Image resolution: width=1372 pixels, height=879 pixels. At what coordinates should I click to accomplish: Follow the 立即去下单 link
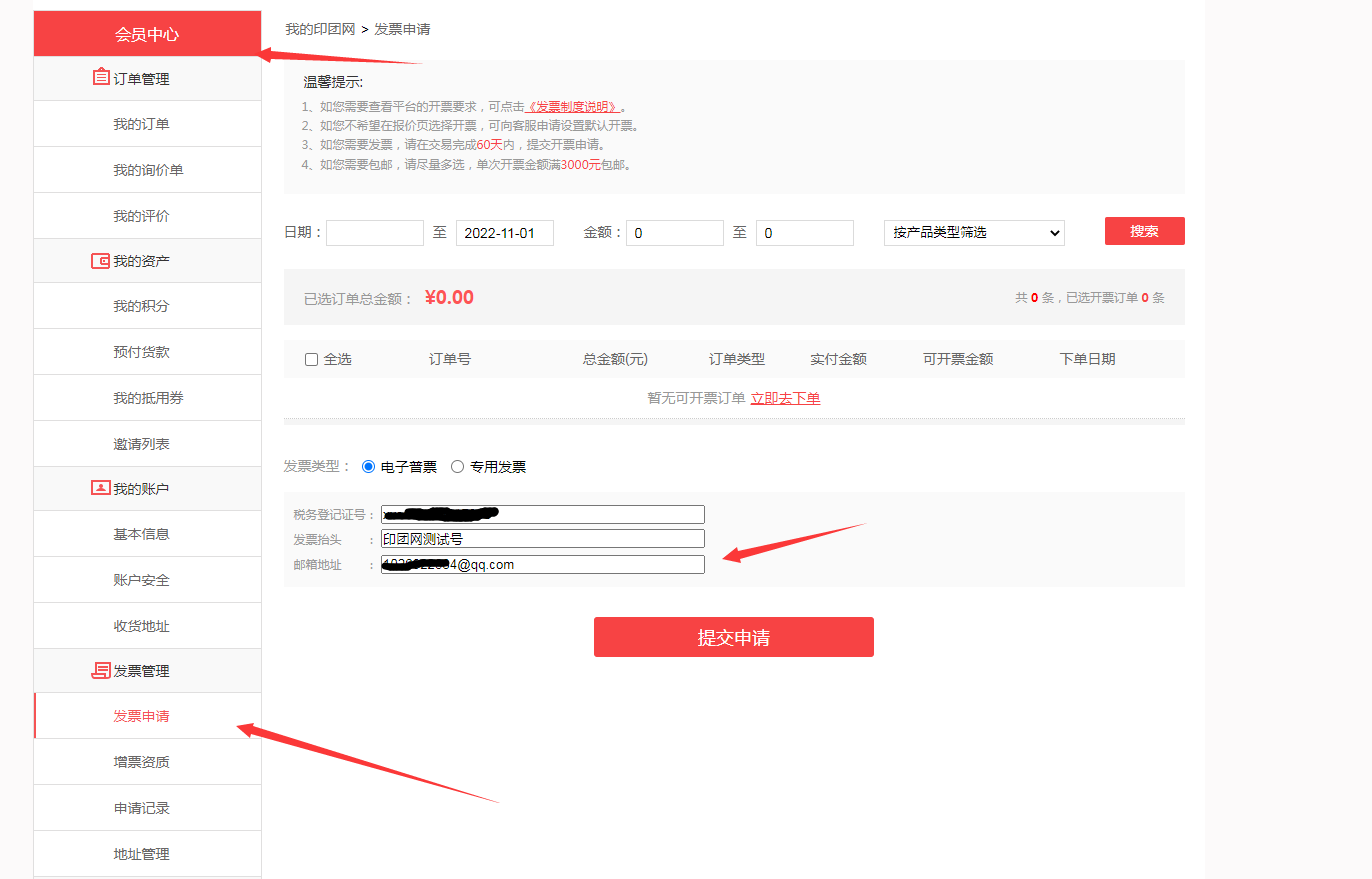pos(785,398)
